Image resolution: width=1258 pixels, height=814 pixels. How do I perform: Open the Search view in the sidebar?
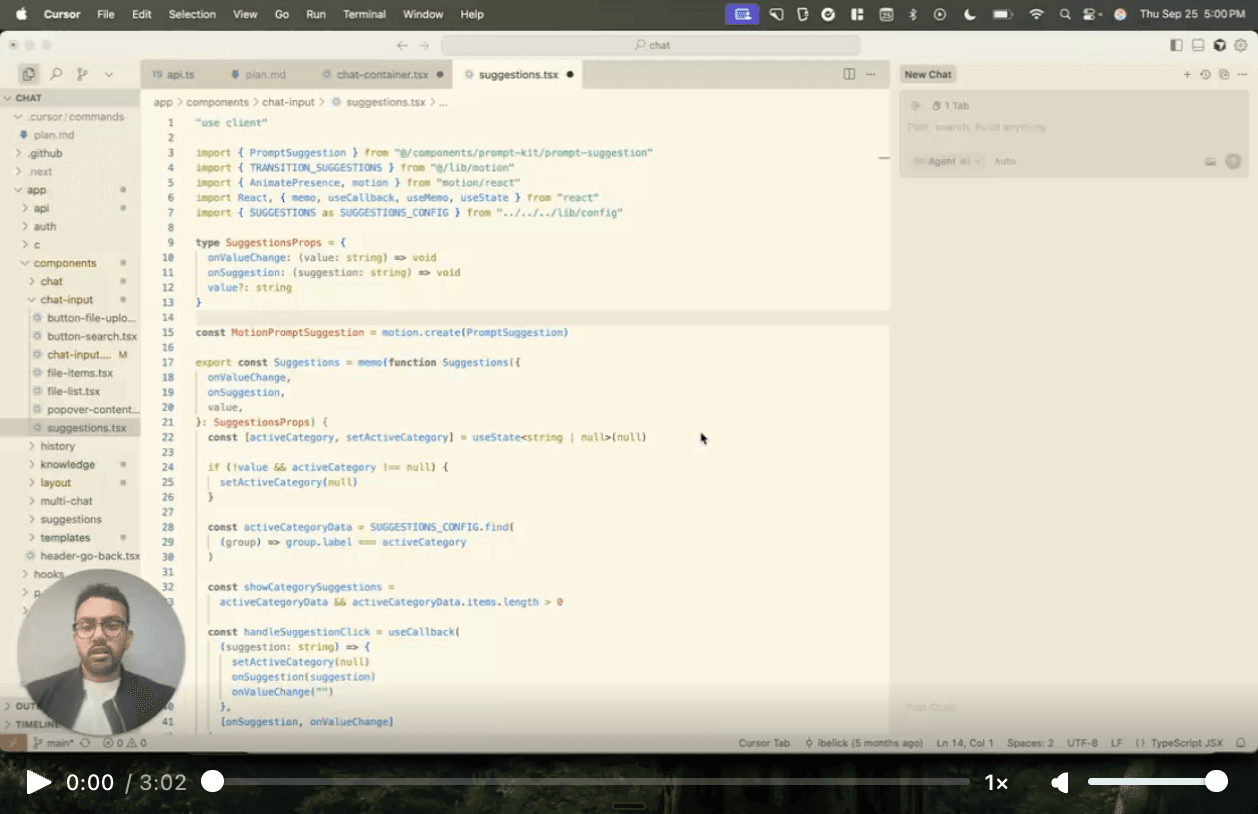click(x=56, y=74)
